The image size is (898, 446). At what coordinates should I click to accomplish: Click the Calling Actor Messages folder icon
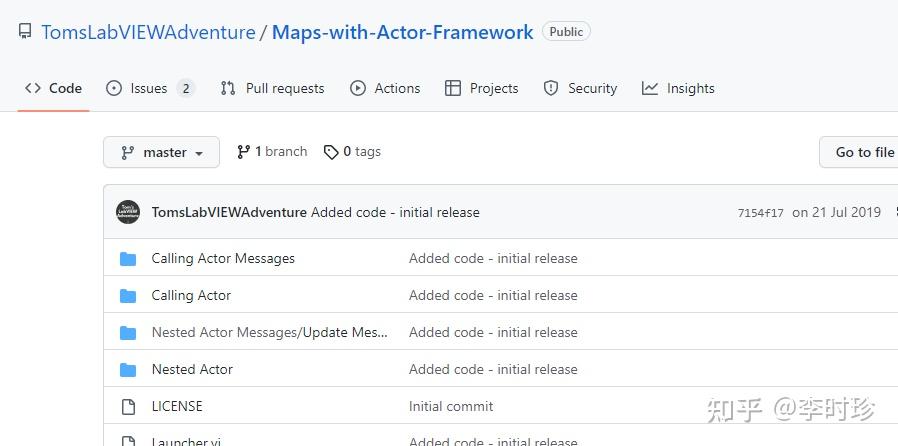[128, 259]
